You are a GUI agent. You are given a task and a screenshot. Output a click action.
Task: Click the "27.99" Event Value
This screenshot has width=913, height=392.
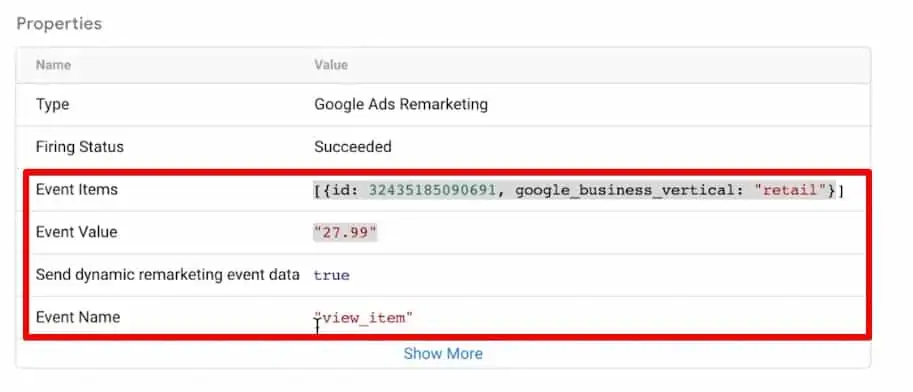(x=345, y=232)
